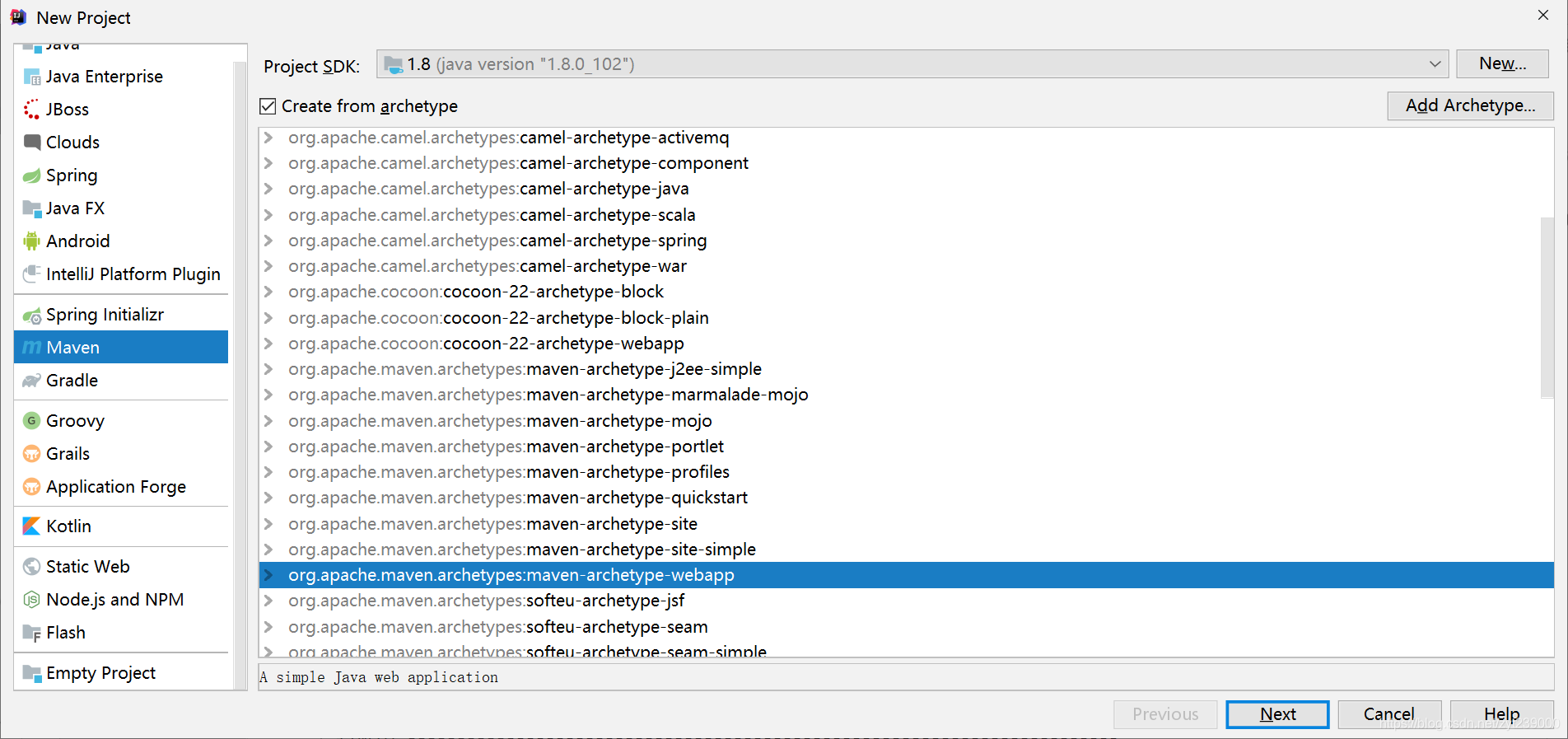
Task: Expand camel-archetype-spring node
Action: pyautogui.click(x=268, y=241)
